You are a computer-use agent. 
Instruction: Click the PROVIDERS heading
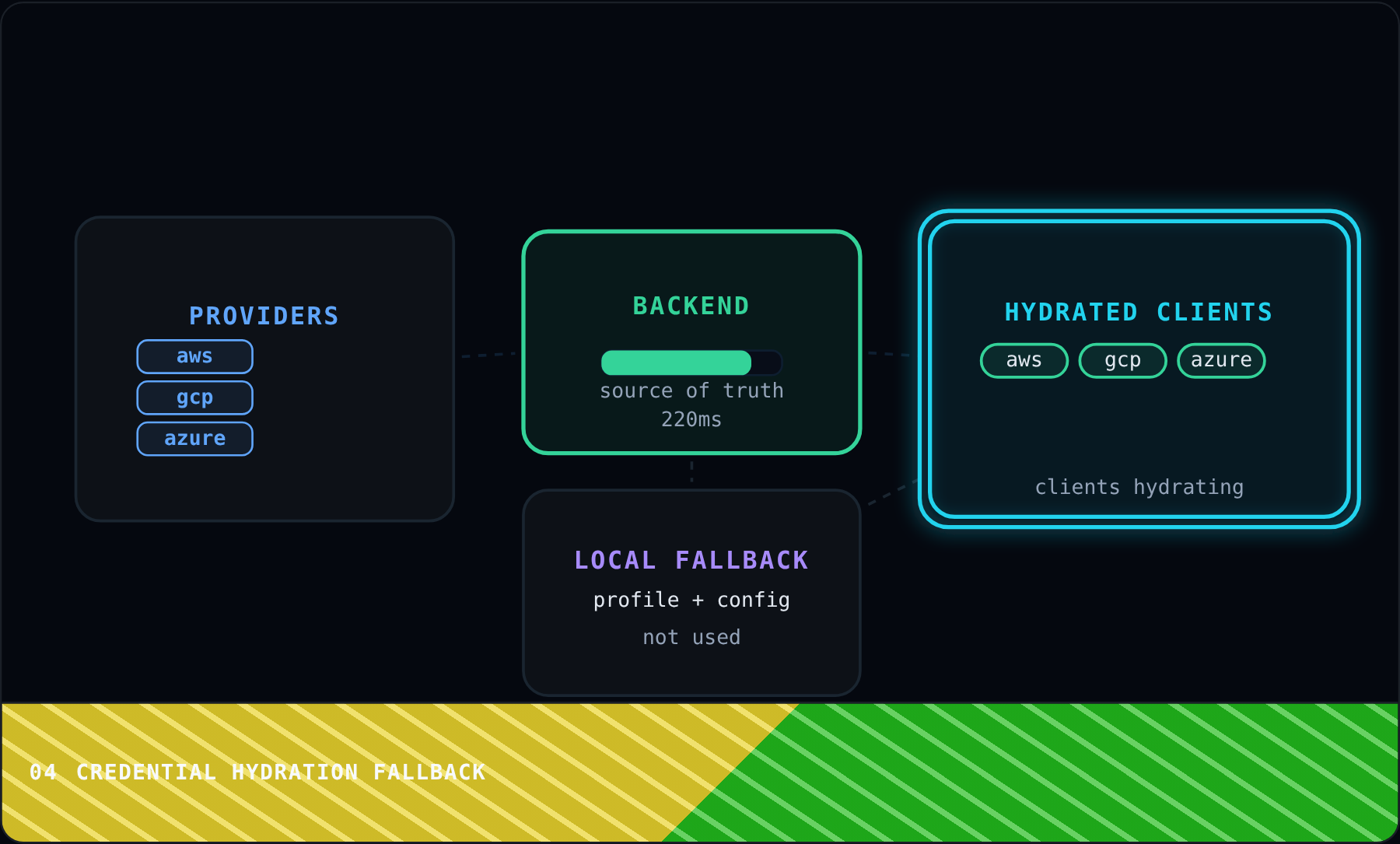coord(264,316)
